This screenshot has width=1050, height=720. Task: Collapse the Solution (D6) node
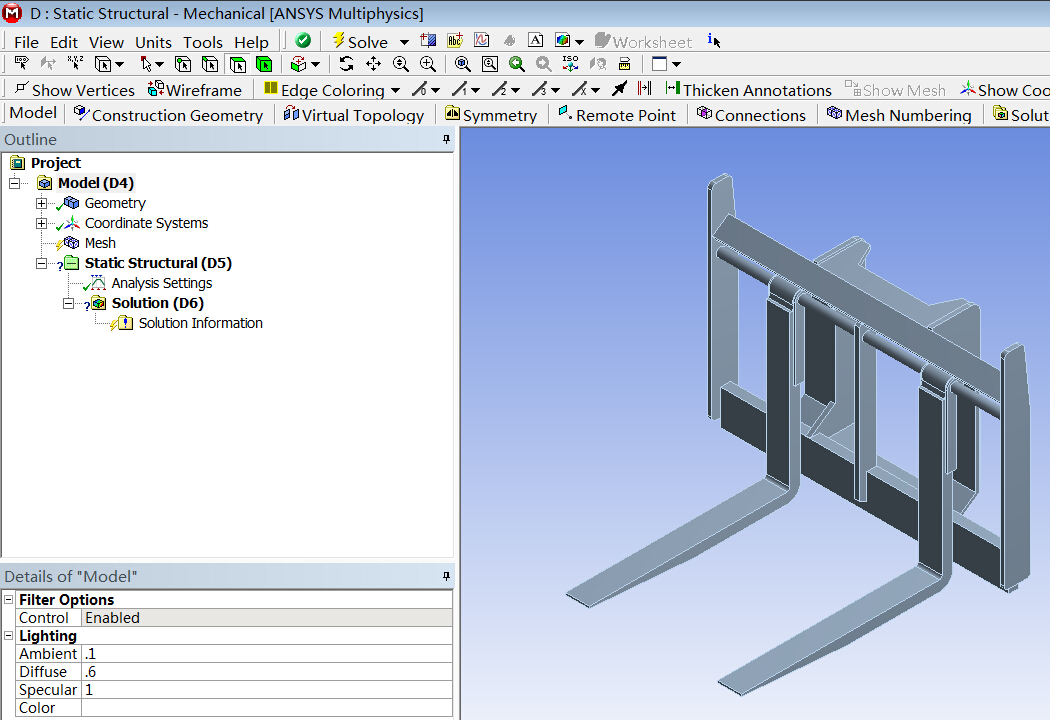pyautogui.click(x=68, y=303)
